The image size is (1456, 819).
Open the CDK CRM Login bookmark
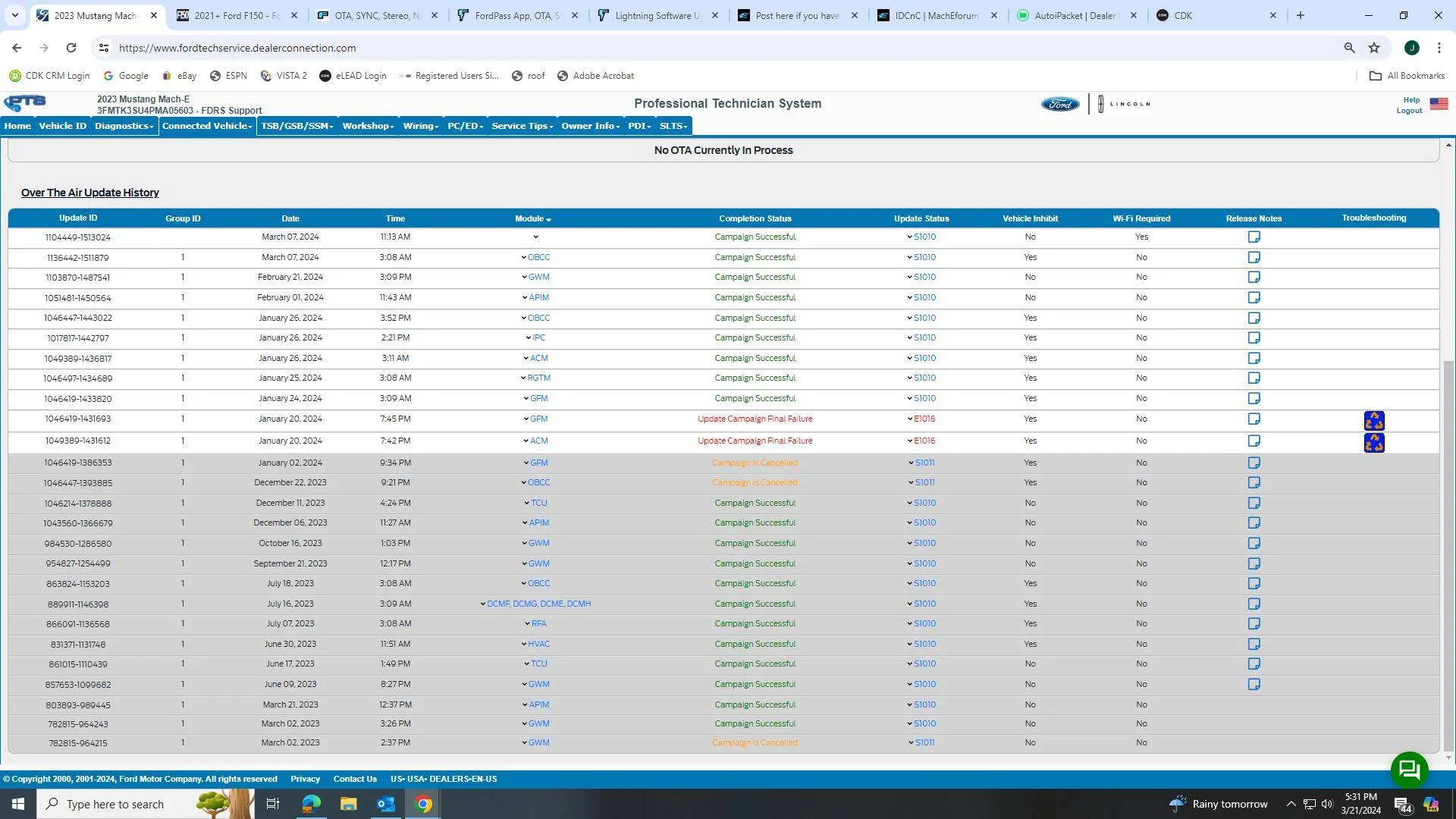click(49, 76)
